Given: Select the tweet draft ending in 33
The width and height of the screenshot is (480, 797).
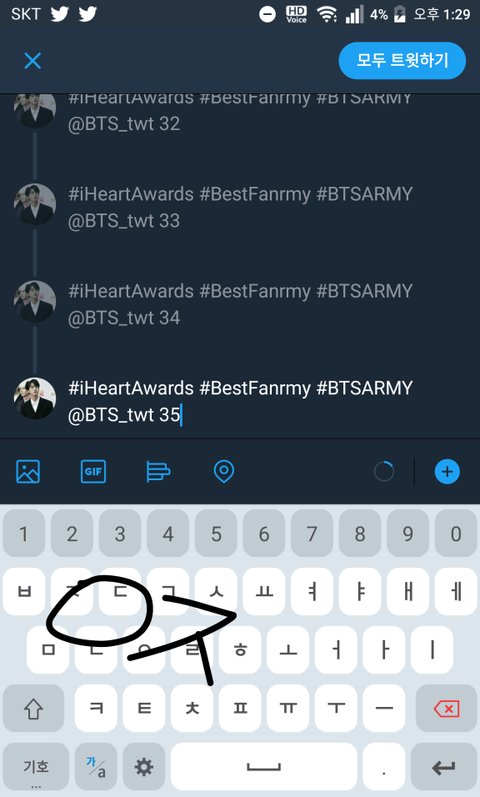Looking at the screenshot, I should click(x=240, y=207).
